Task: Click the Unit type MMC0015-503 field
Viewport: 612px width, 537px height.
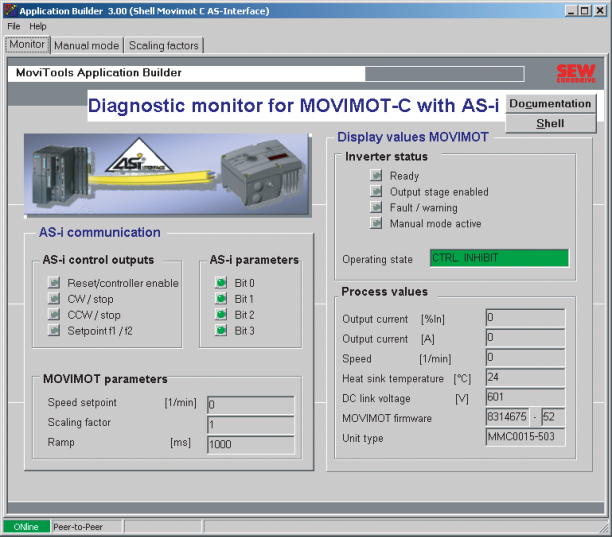Action: click(x=525, y=437)
